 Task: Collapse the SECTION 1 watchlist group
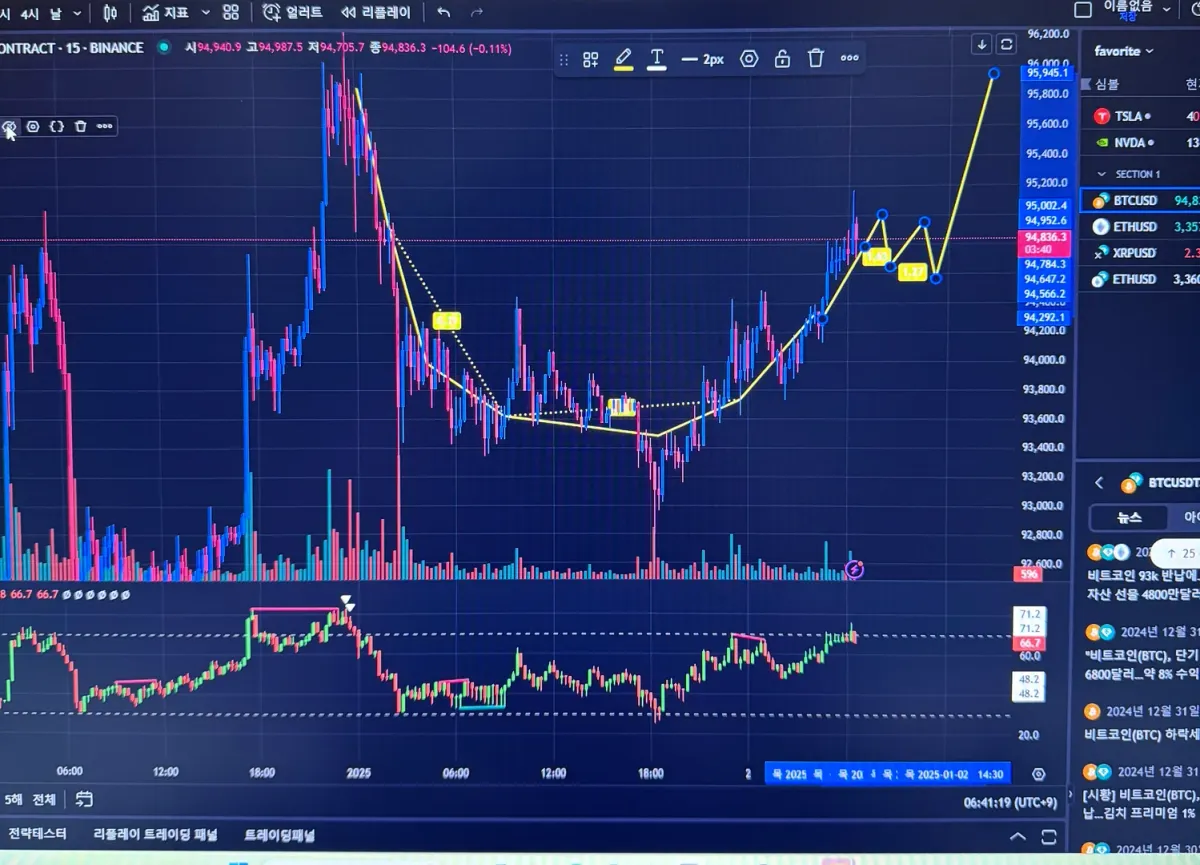(x=1102, y=174)
